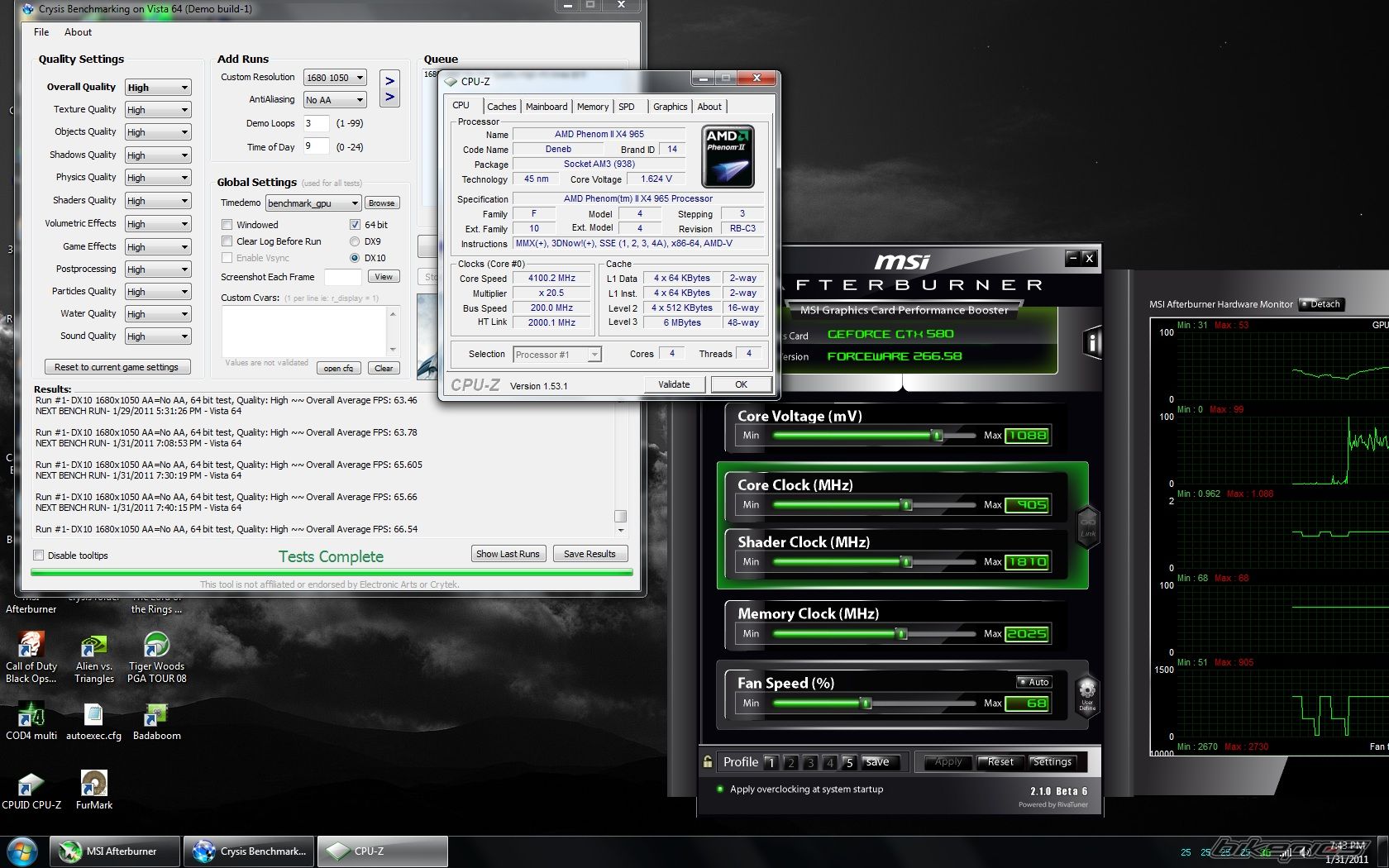Click Afterburner Settings button
This screenshot has height=868, width=1389.
pyautogui.click(x=1052, y=761)
